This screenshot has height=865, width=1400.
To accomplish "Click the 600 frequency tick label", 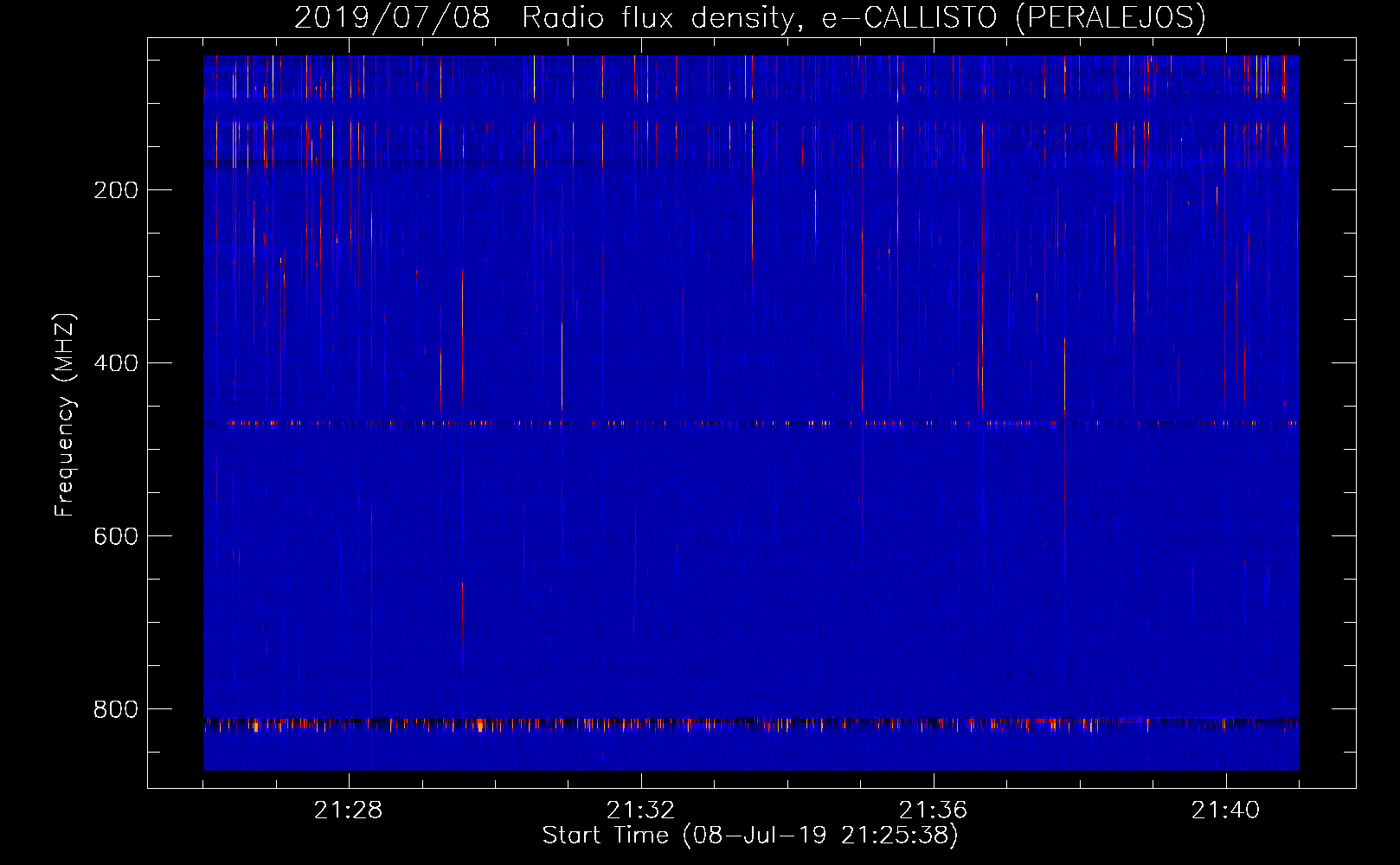I will pyautogui.click(x=116, y=536).
